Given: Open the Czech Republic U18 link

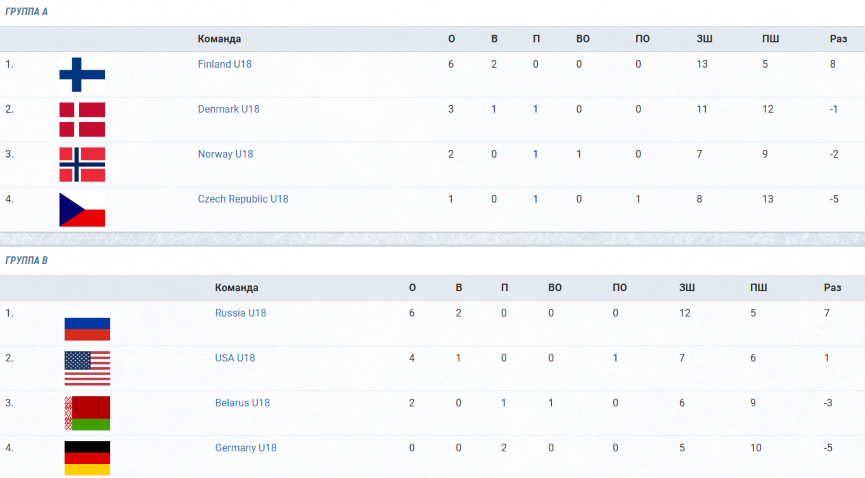Looking at the screenshot, I should tap(243, 199).
